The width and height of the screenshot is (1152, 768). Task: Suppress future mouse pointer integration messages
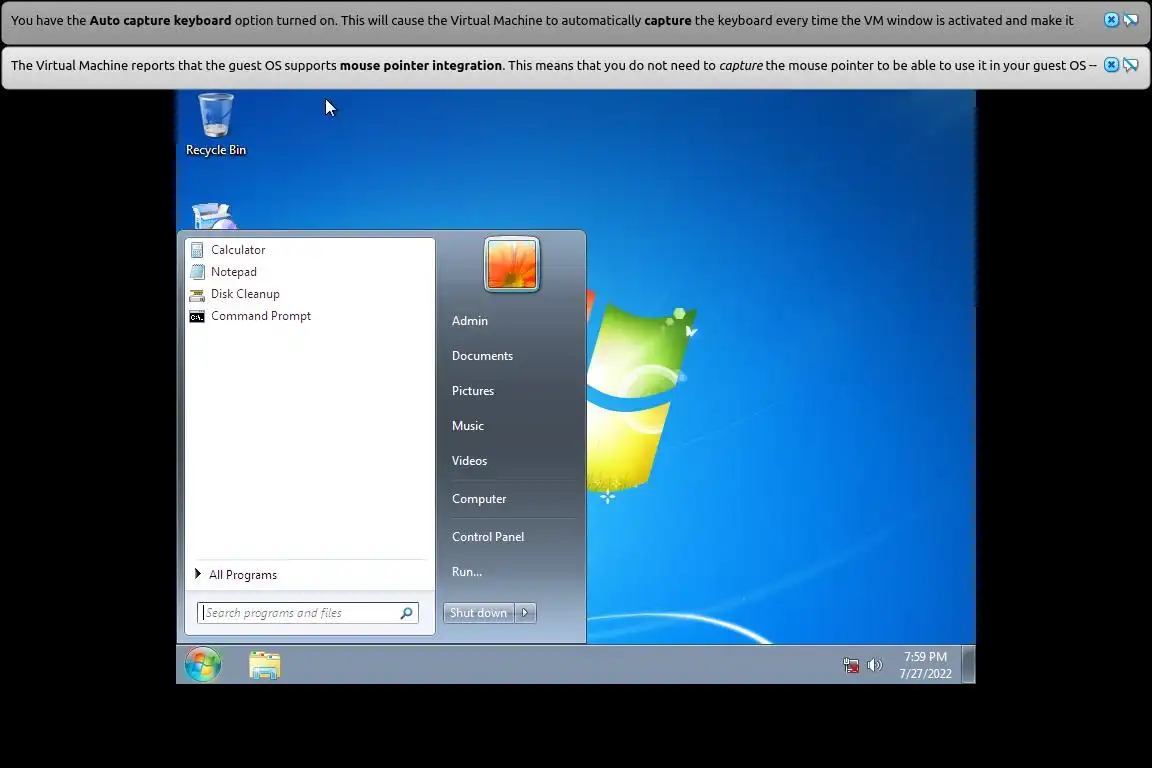[1131, 65]
